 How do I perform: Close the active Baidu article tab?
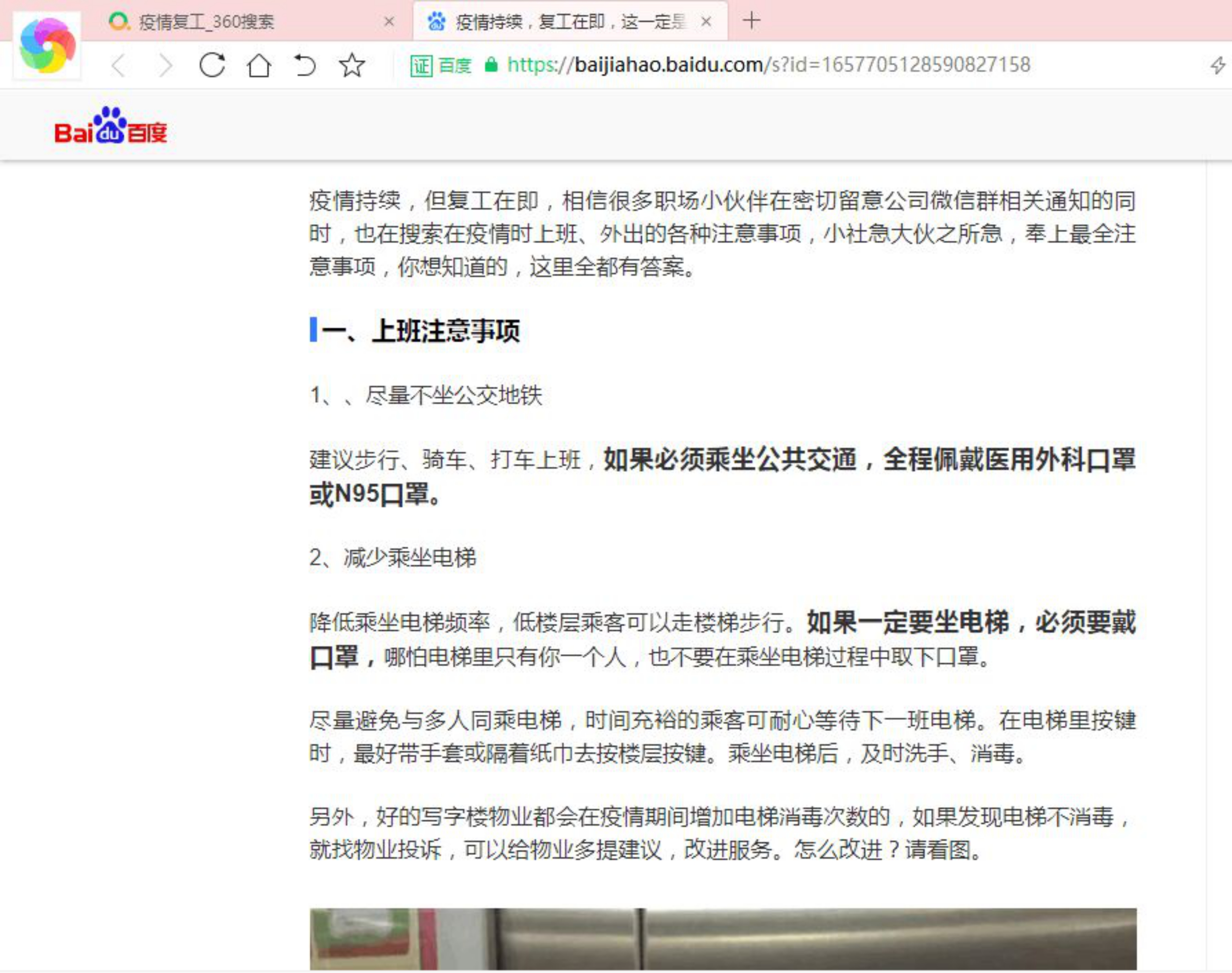click(706, 22)
